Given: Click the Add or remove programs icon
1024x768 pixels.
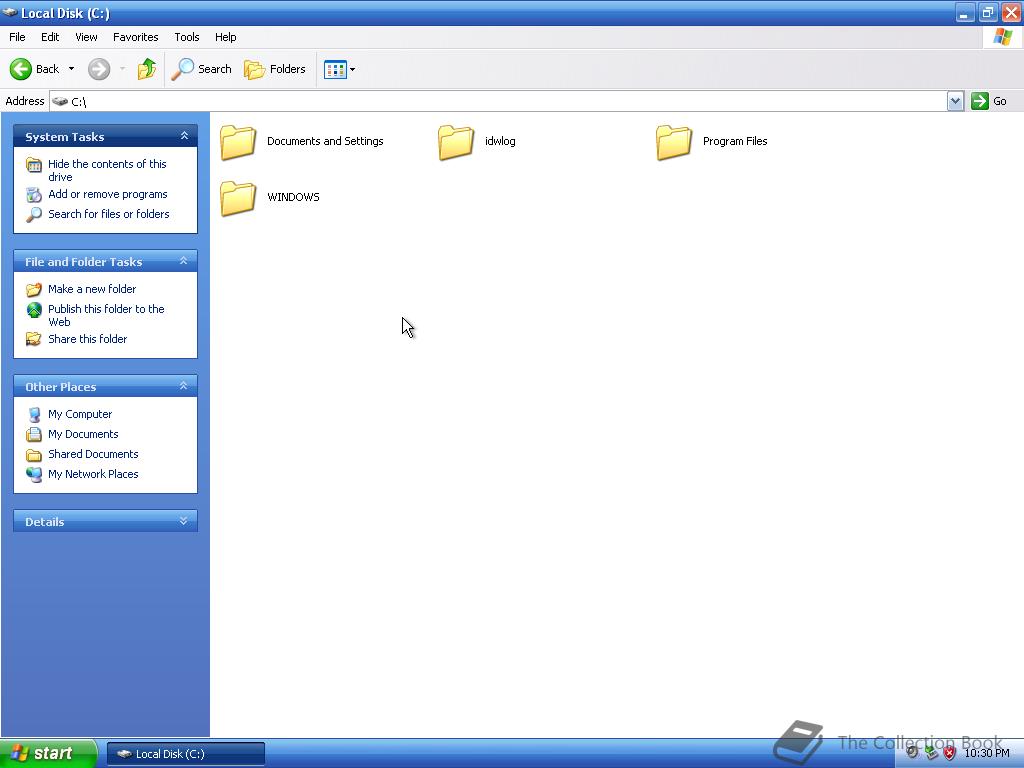Looking at the screenshot, I should (34, 195).
